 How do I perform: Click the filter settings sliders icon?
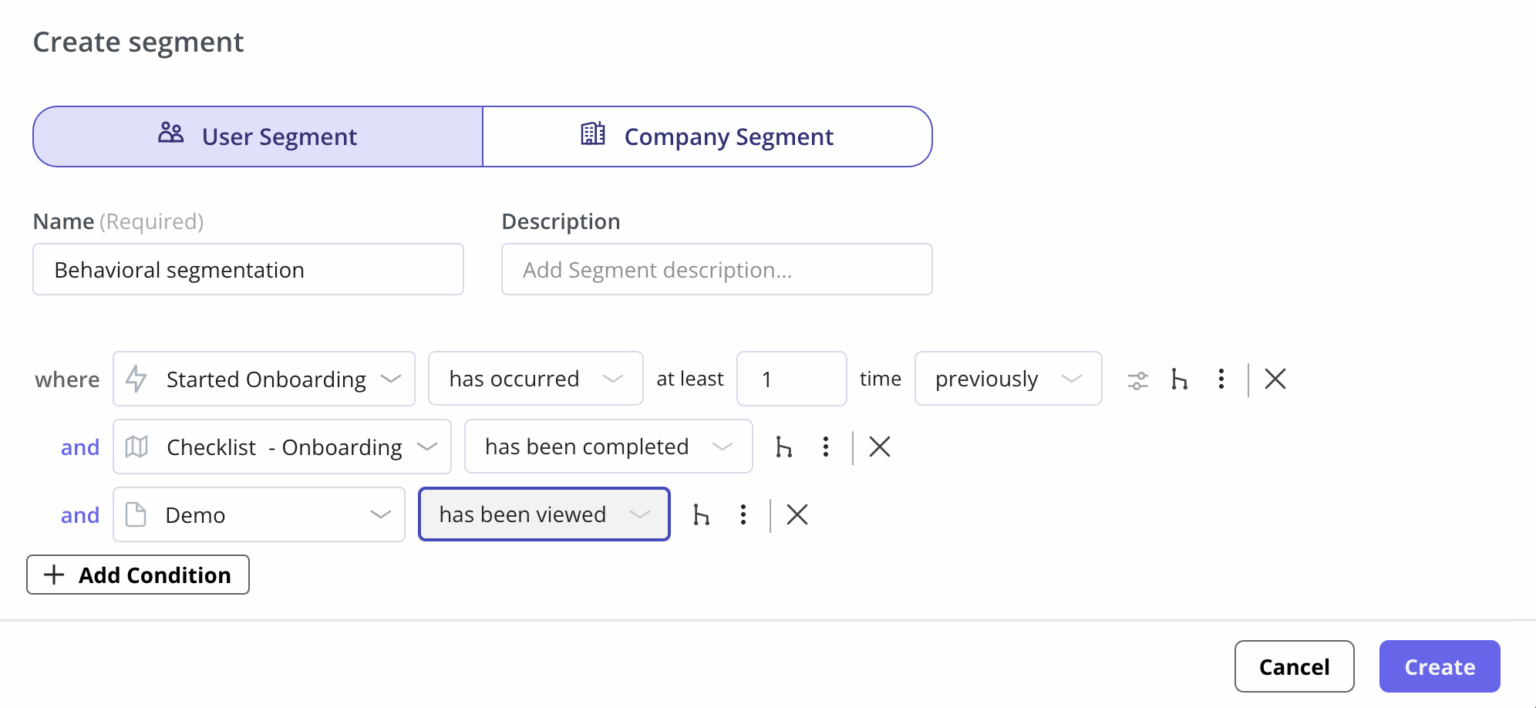1138,380
